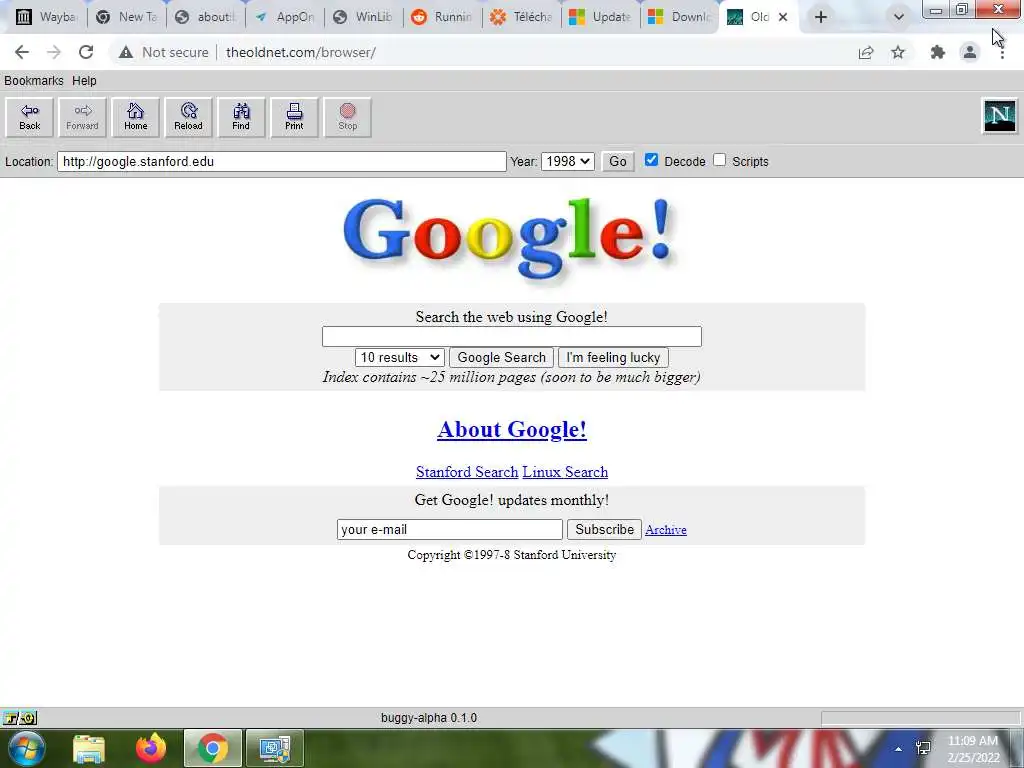Click Chrome's forward arrow
This screenshot has height=768, width=1024.
pos(54,52)
